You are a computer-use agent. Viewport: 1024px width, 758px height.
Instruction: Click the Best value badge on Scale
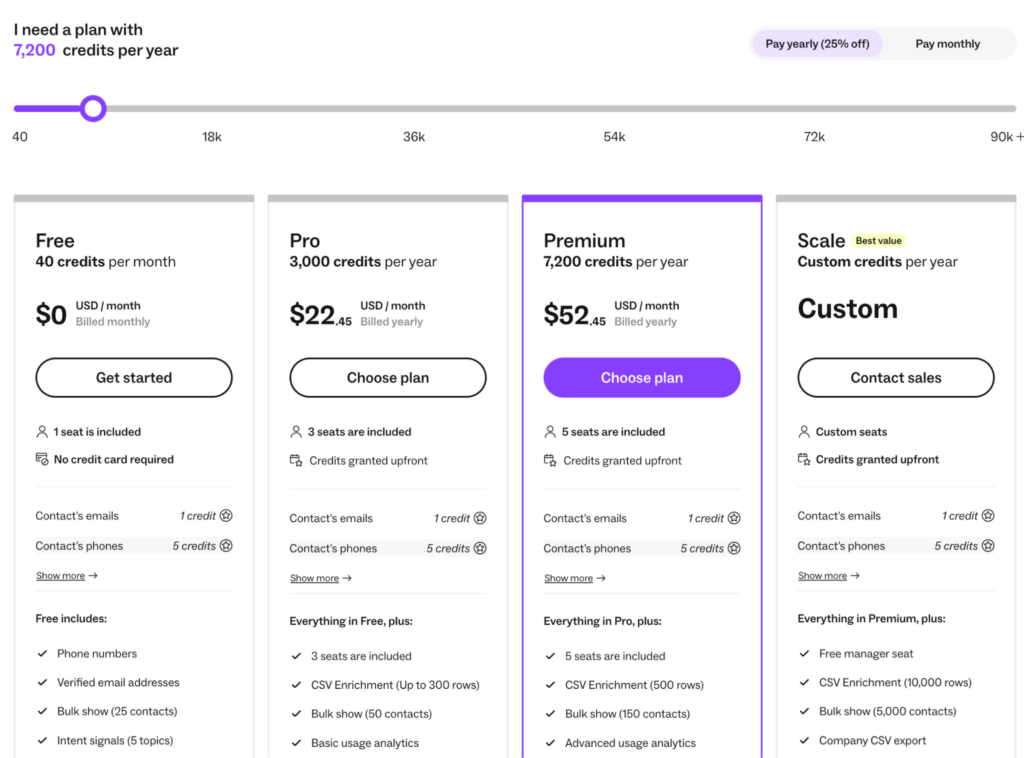click(879, 240)
